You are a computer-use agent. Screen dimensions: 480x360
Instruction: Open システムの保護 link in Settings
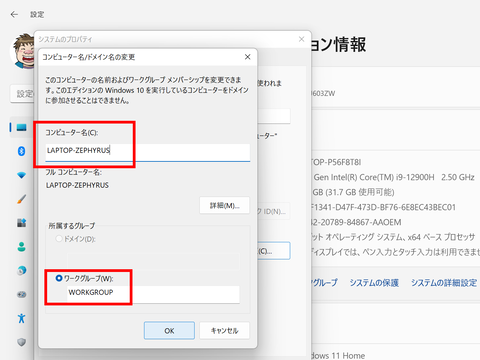[x=374, y=283]
